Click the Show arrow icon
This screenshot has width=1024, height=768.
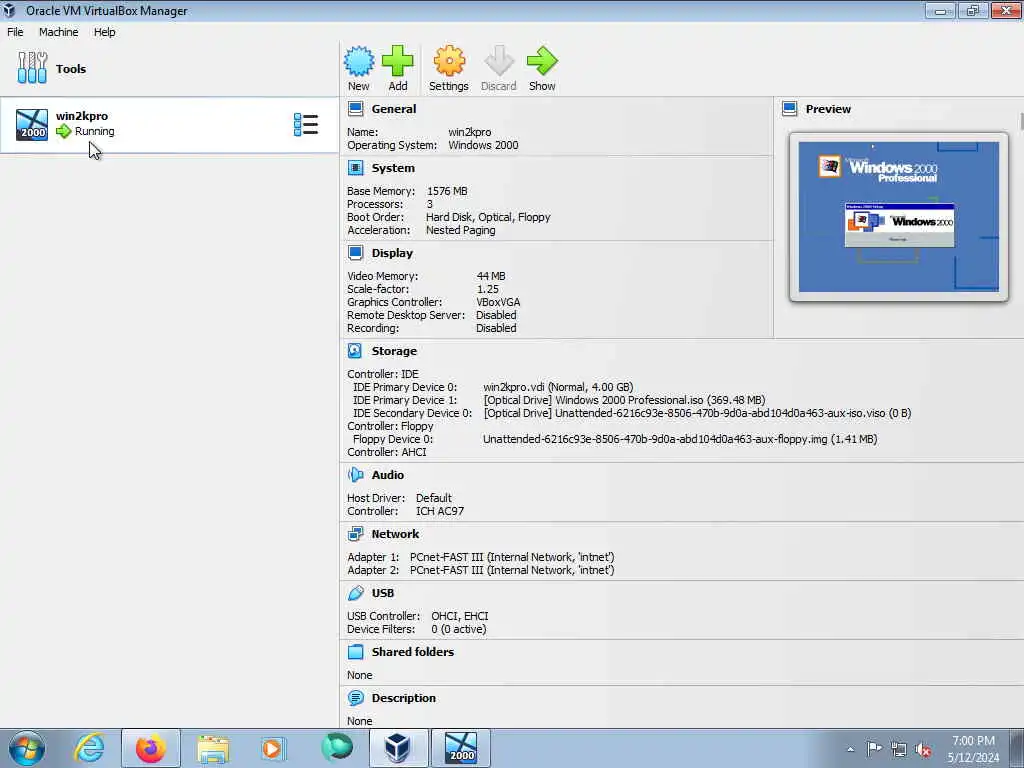[542, 61]
